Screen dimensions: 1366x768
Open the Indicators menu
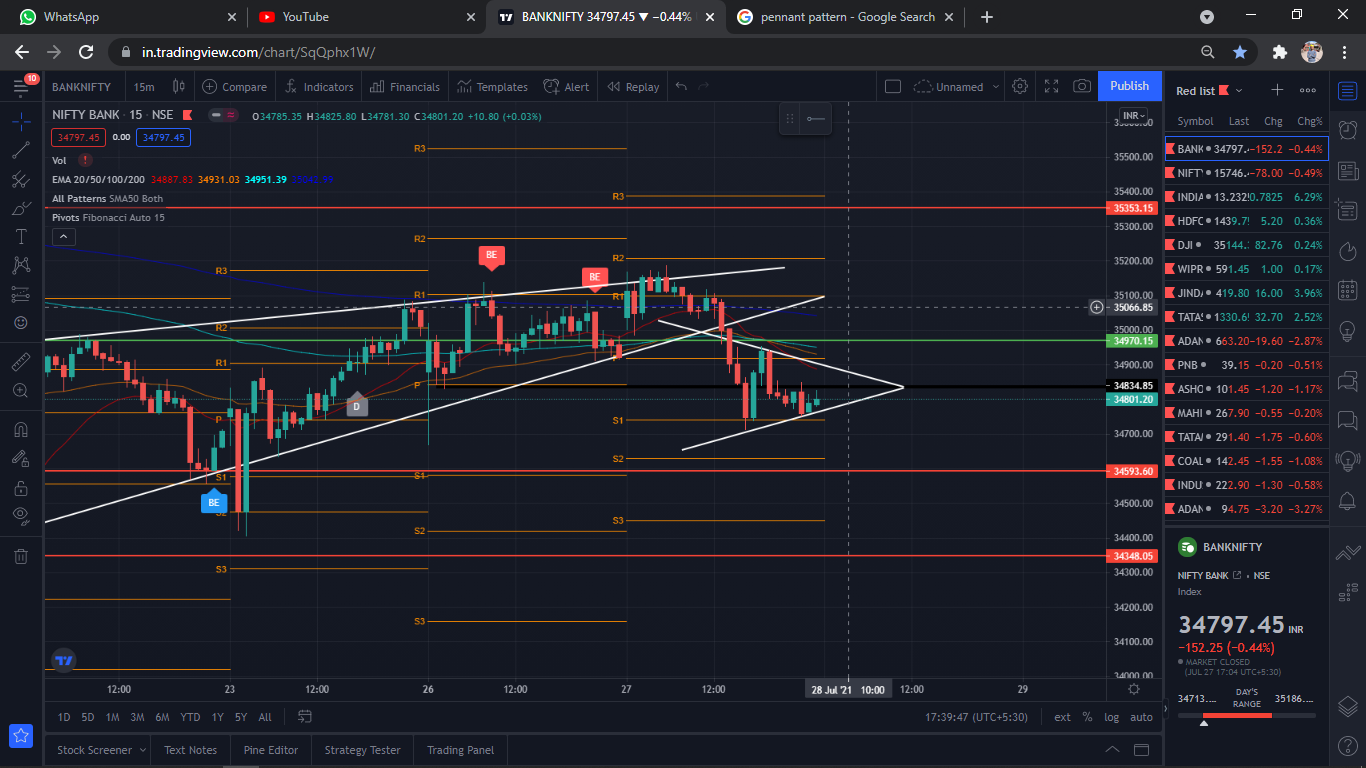(x=319, y=87)
